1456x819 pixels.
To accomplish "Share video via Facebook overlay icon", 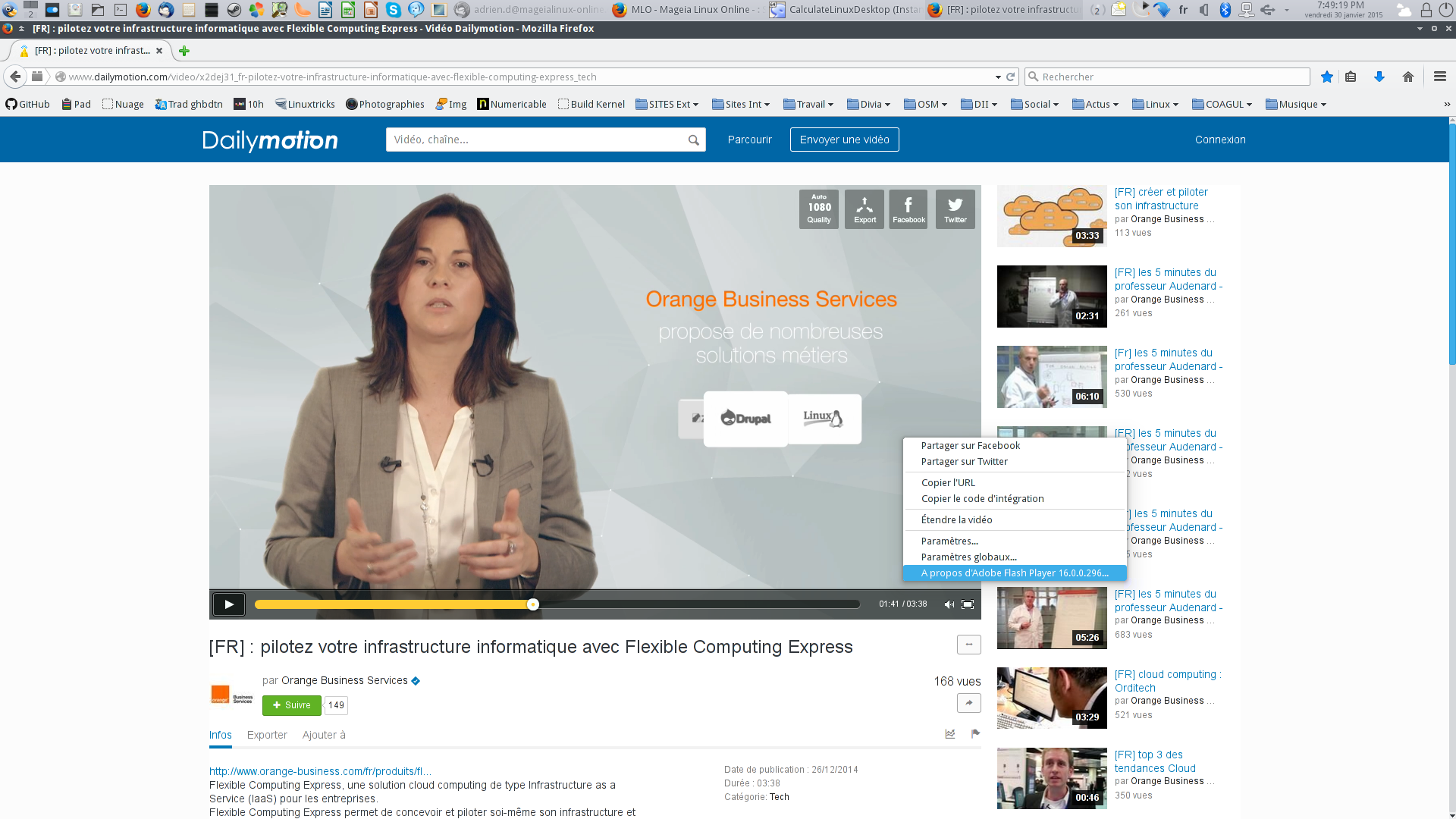I will tap(908, 209).
